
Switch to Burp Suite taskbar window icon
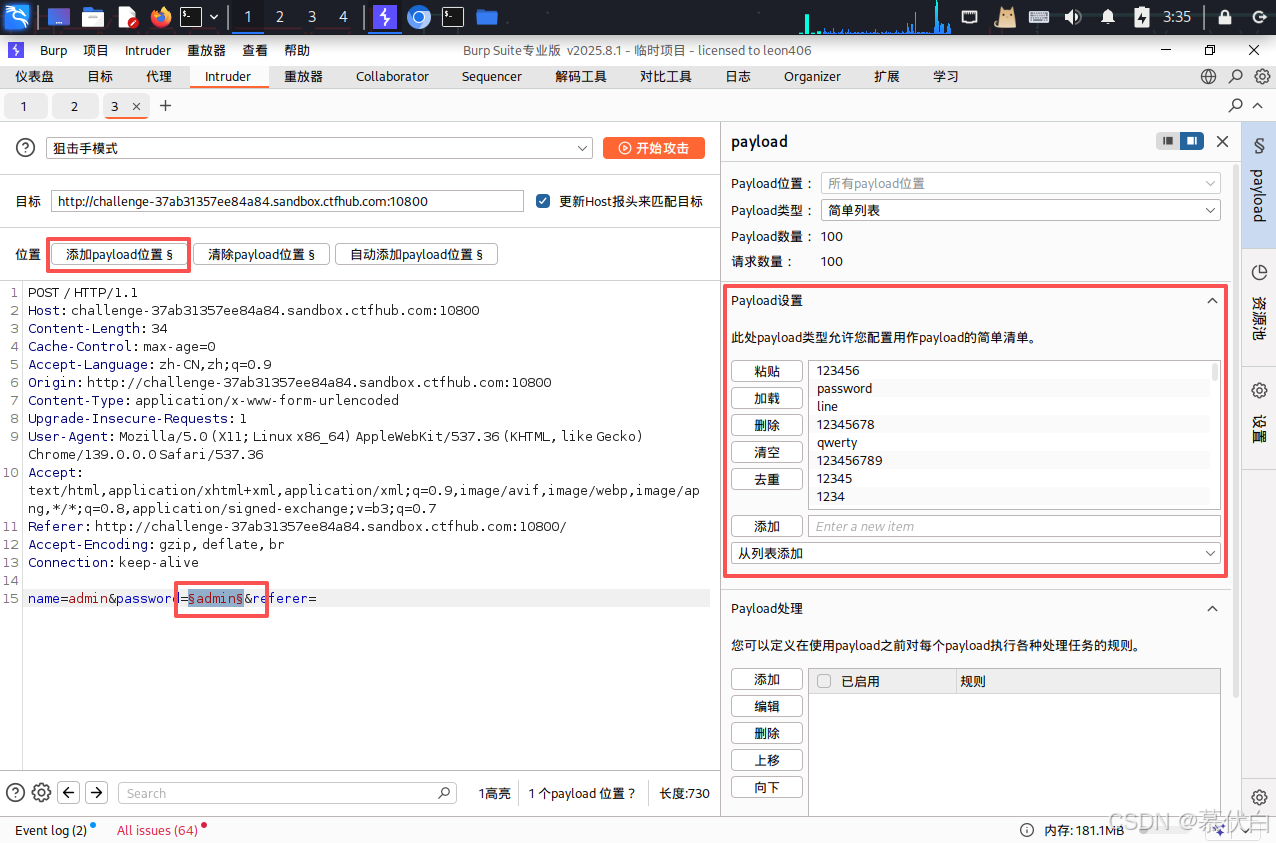coord(384,17)
